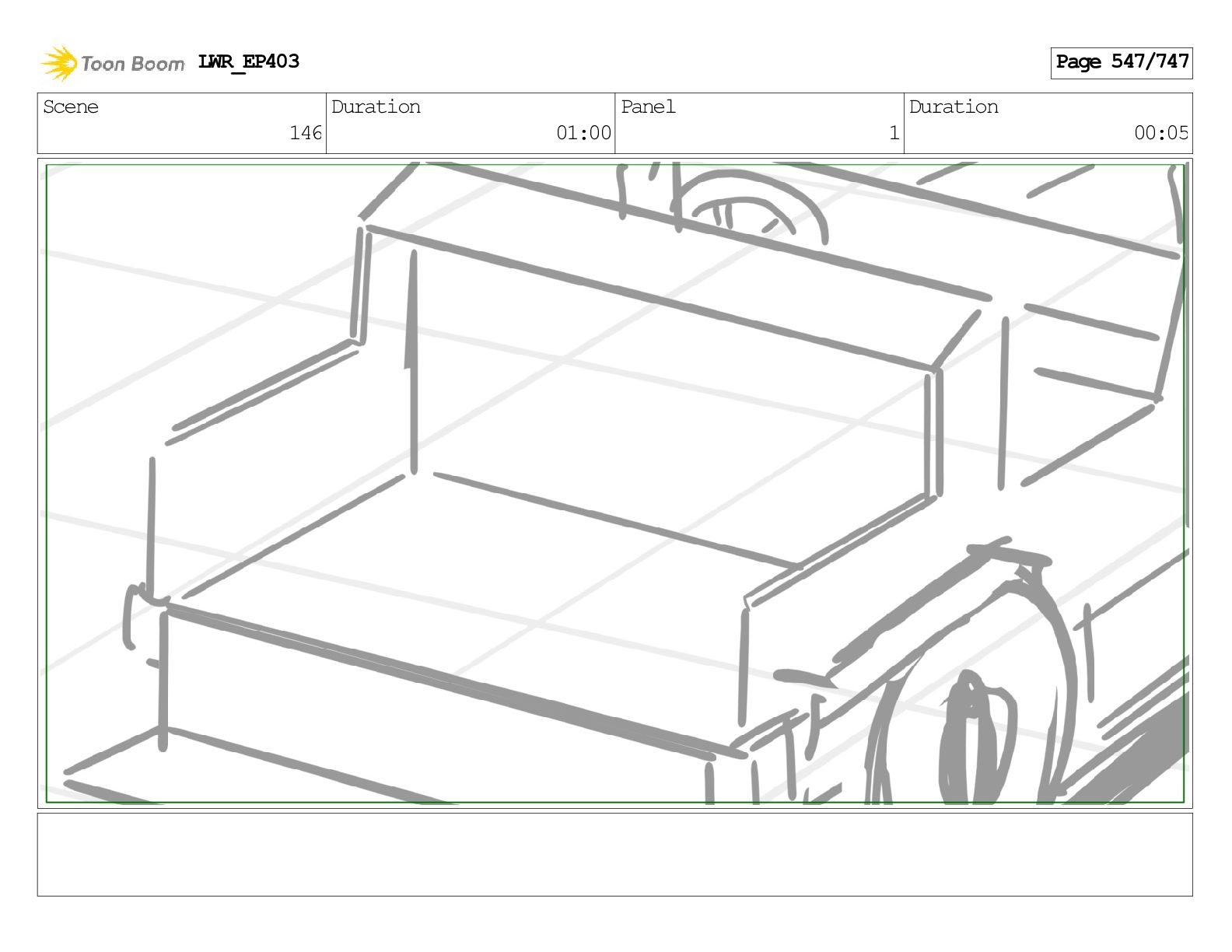Viewport: 1232px width, 952px height.
Task: Select the LWR_EP403 project title
Action: (x=249, y=61)
